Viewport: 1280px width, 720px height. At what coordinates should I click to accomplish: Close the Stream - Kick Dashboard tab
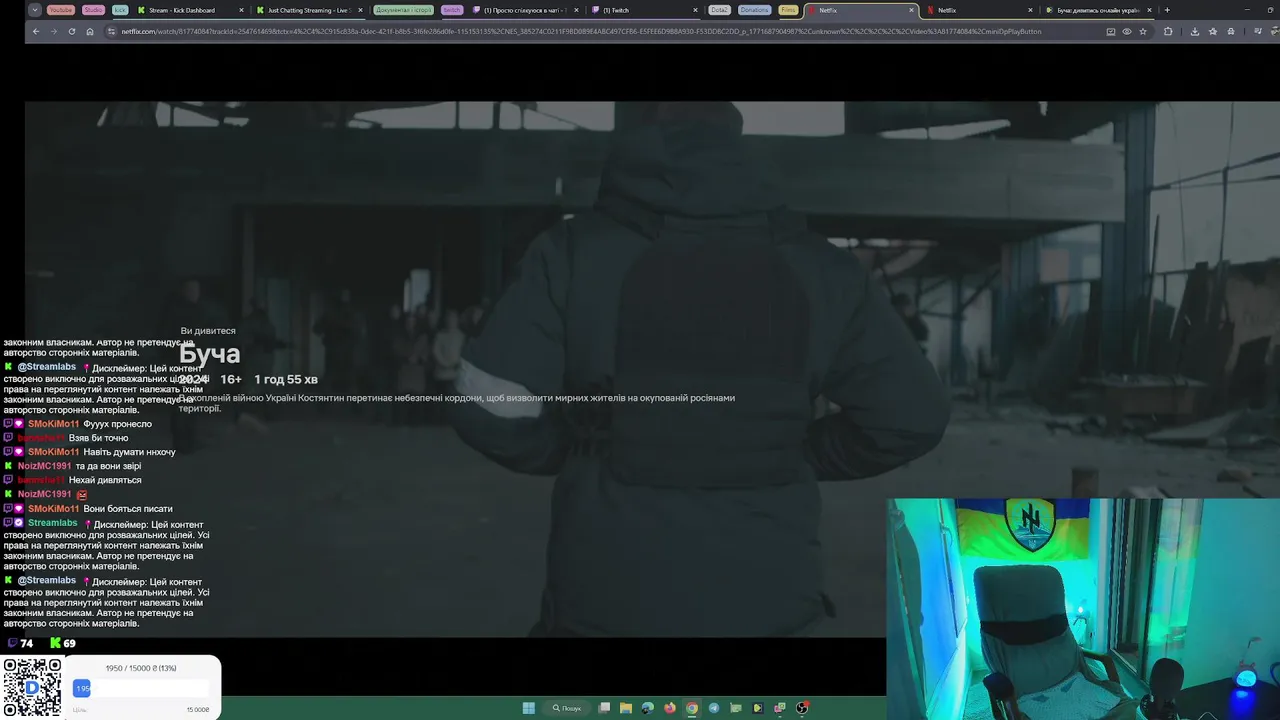[241, 10]
